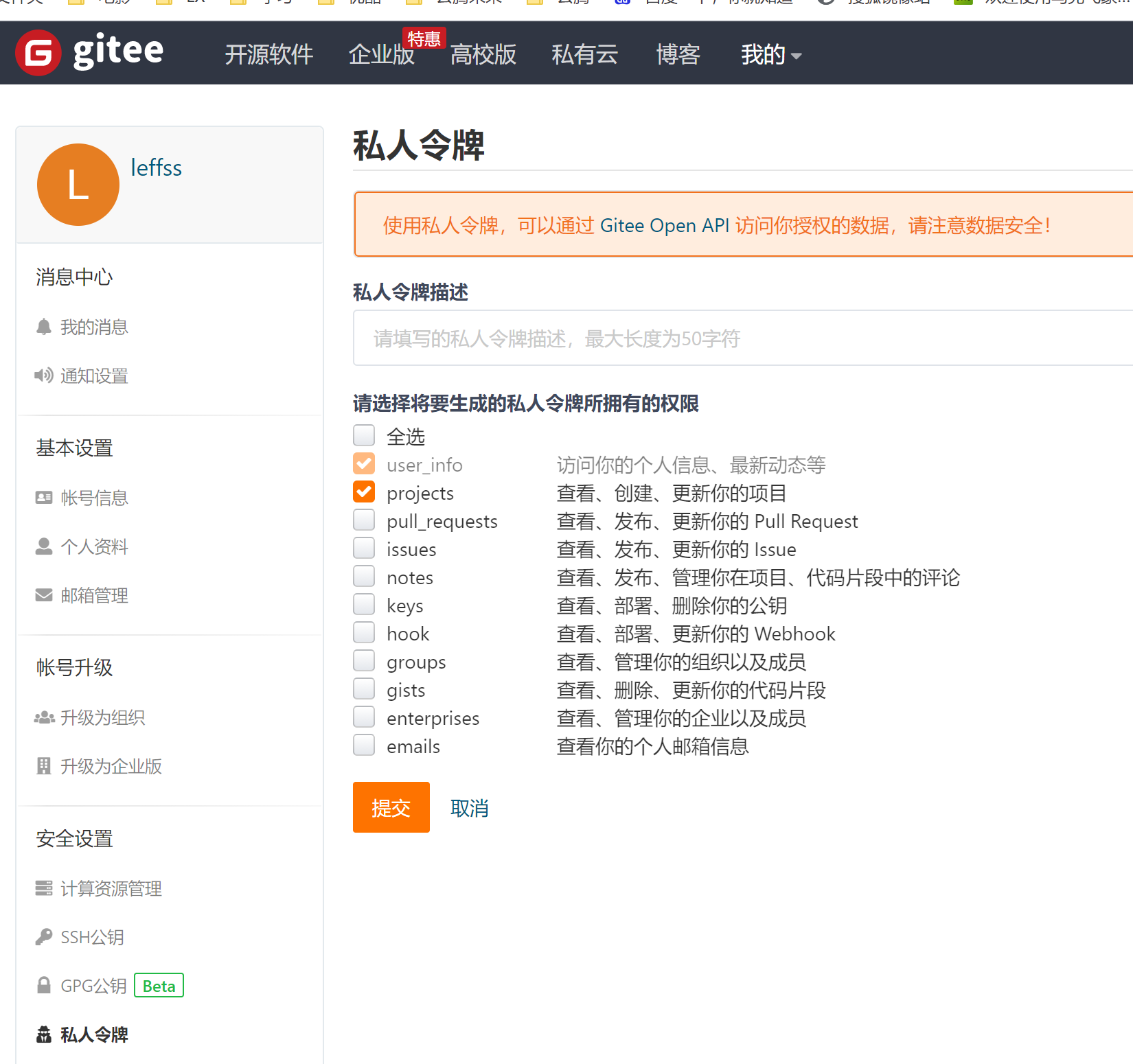Click the Gitee logo icon

pos(38,53)
